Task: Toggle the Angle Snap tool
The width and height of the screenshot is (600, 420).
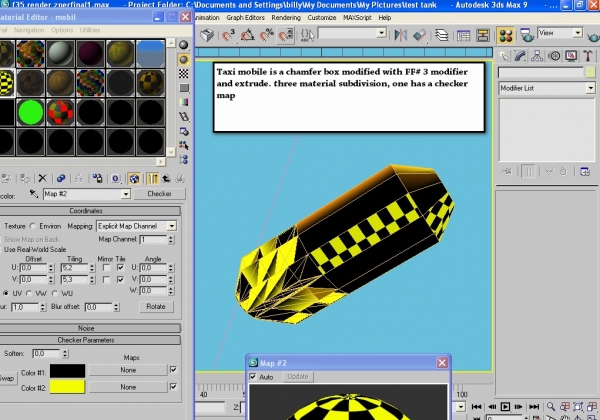Action: 247,35
